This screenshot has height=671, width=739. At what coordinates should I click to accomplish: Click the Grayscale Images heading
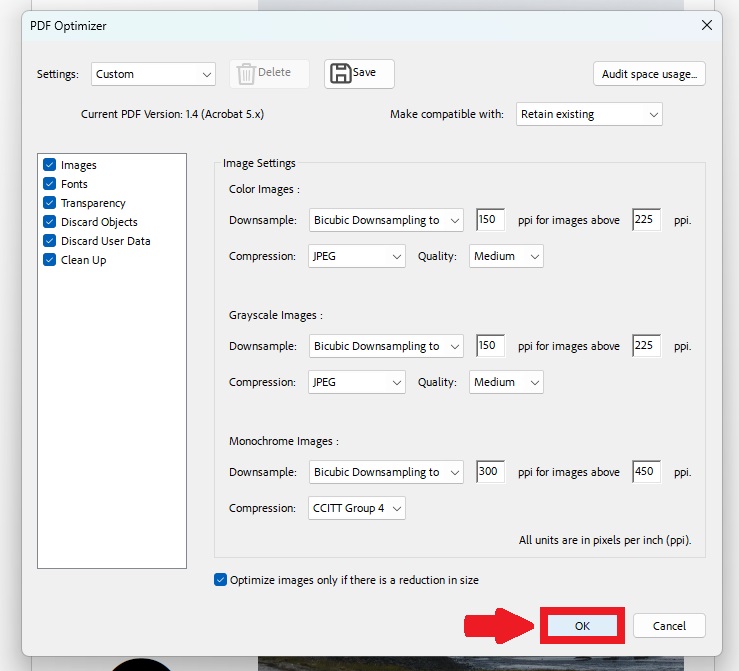click(276, 315)
